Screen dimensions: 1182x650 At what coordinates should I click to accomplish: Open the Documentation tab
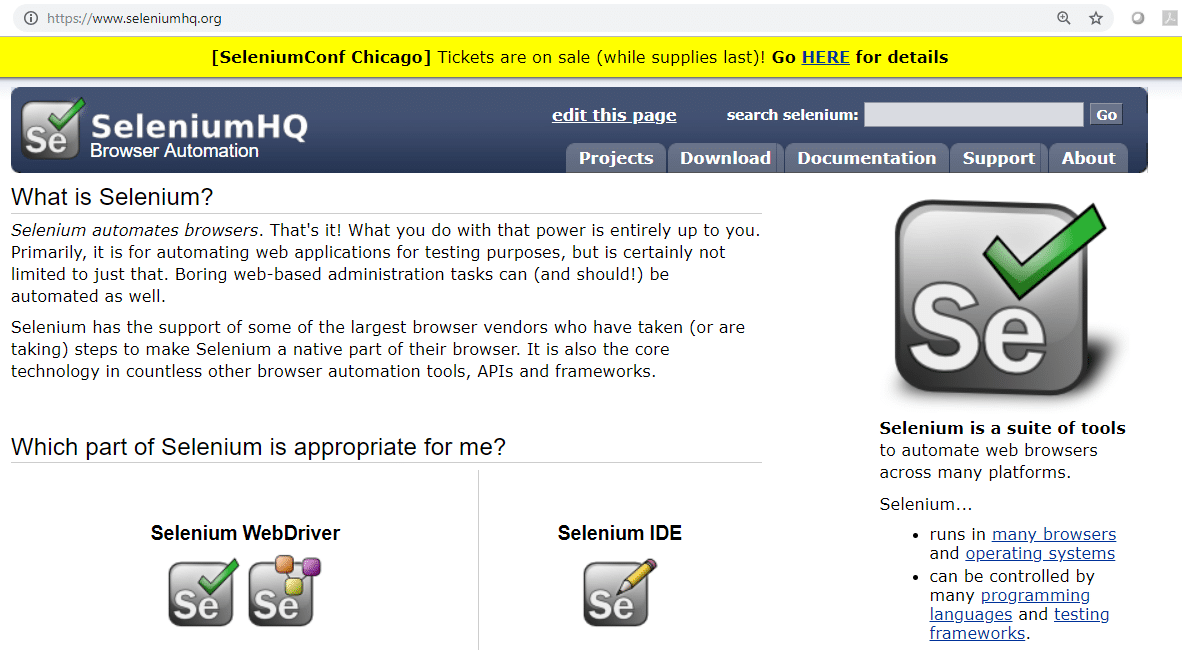tap(866, 158)
